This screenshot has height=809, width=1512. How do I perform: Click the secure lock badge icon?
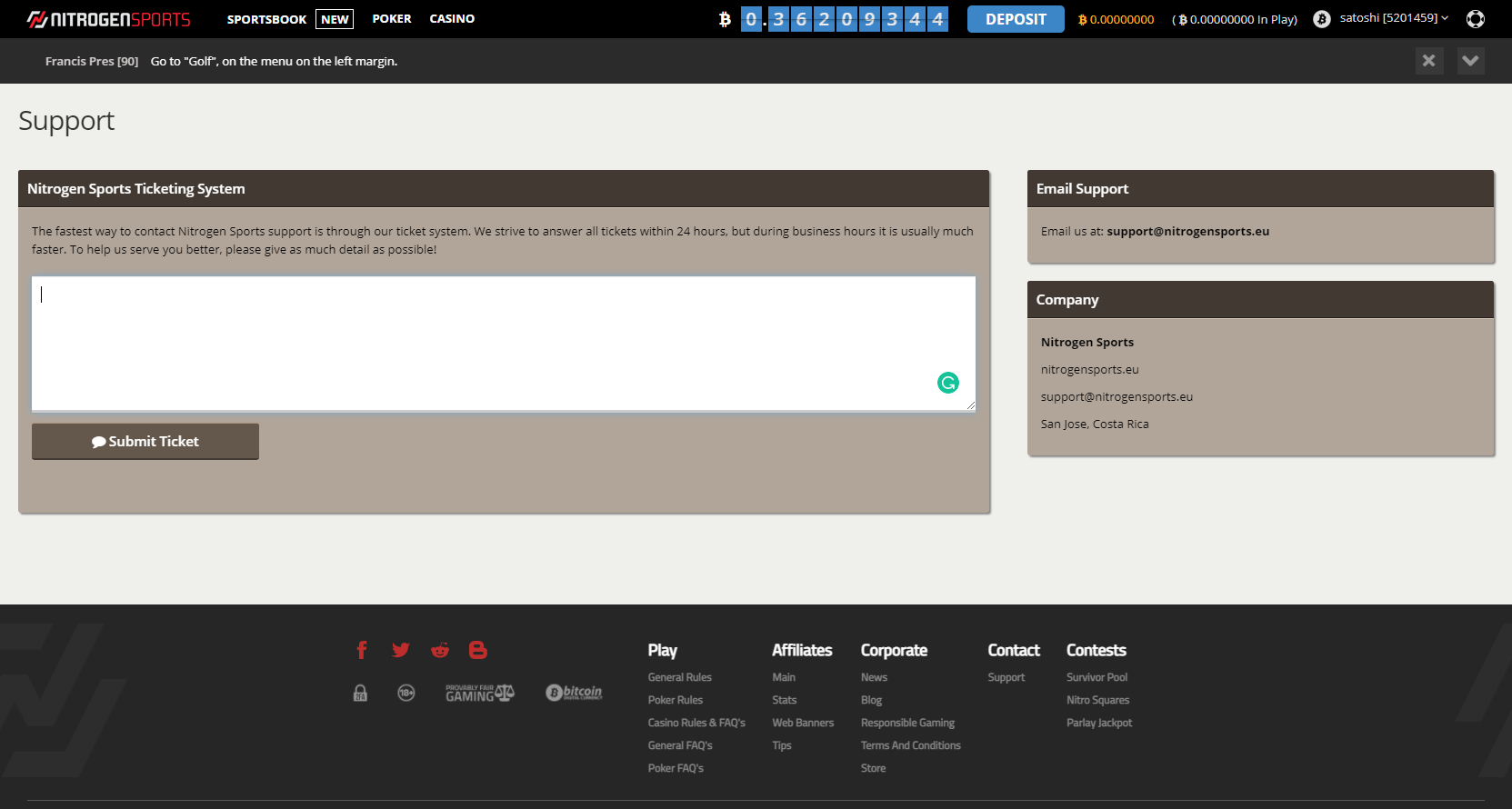(x=360, y=693)
